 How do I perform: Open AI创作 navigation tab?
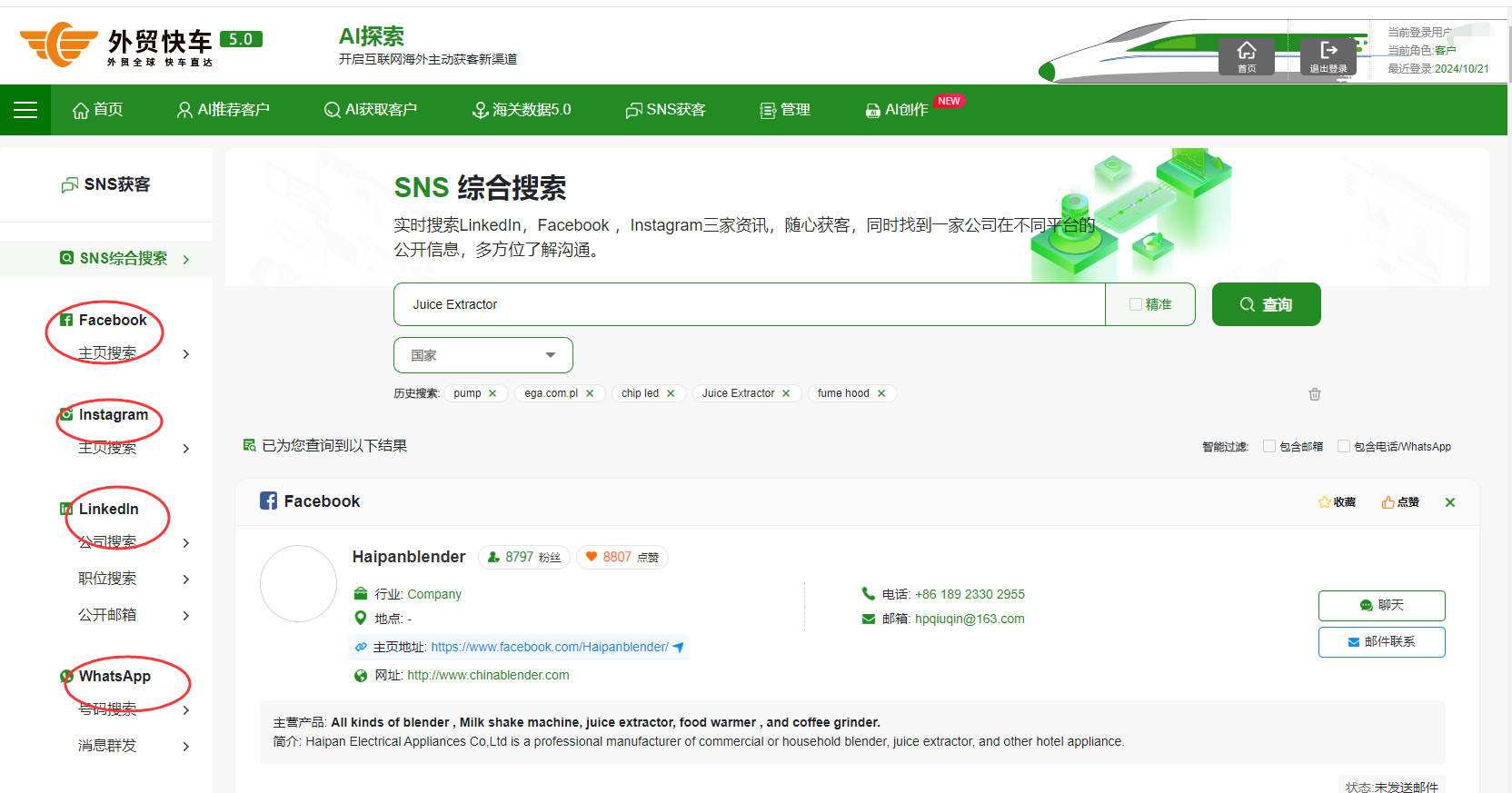[898, 110]
